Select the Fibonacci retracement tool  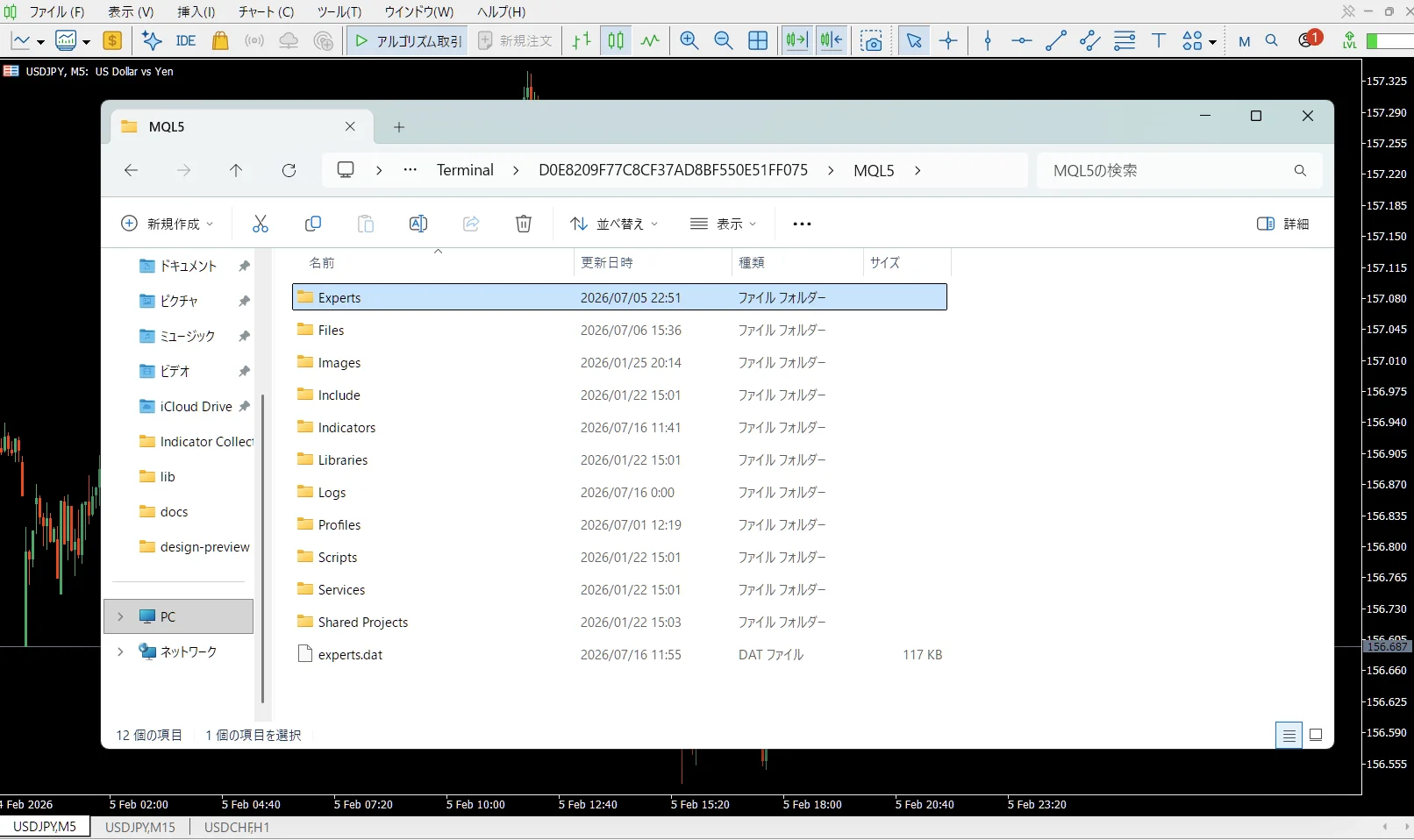point(1125,40)
